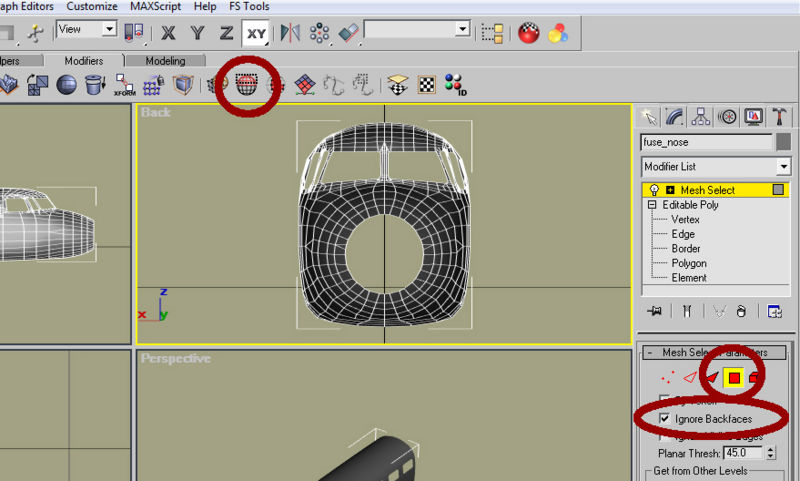Toggle Mesh Select lightbulb on/off
The height and width of the screenshot is (481, 800).
coord(654,190)
